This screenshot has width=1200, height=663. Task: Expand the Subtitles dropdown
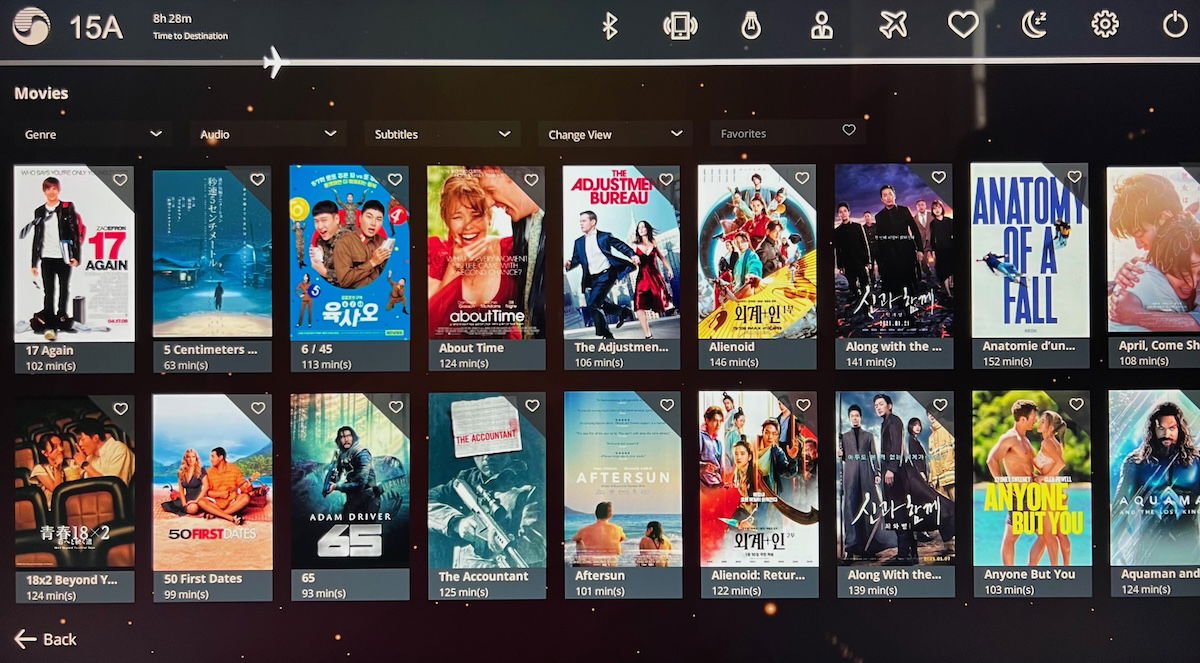(442, 134)
